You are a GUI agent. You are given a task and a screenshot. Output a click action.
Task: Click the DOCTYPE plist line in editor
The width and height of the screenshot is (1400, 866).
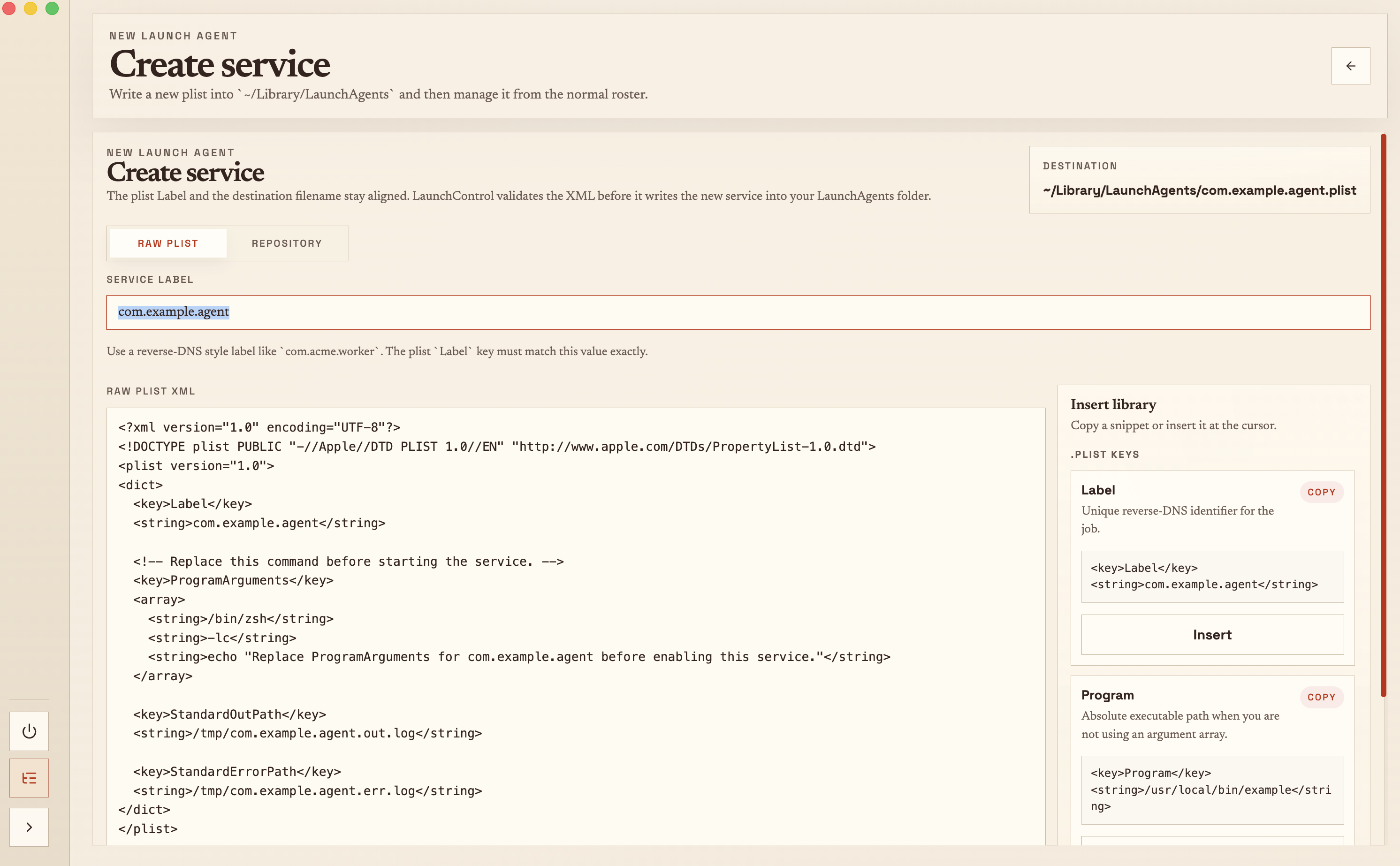pyautogui.click(x=497, y=447)
